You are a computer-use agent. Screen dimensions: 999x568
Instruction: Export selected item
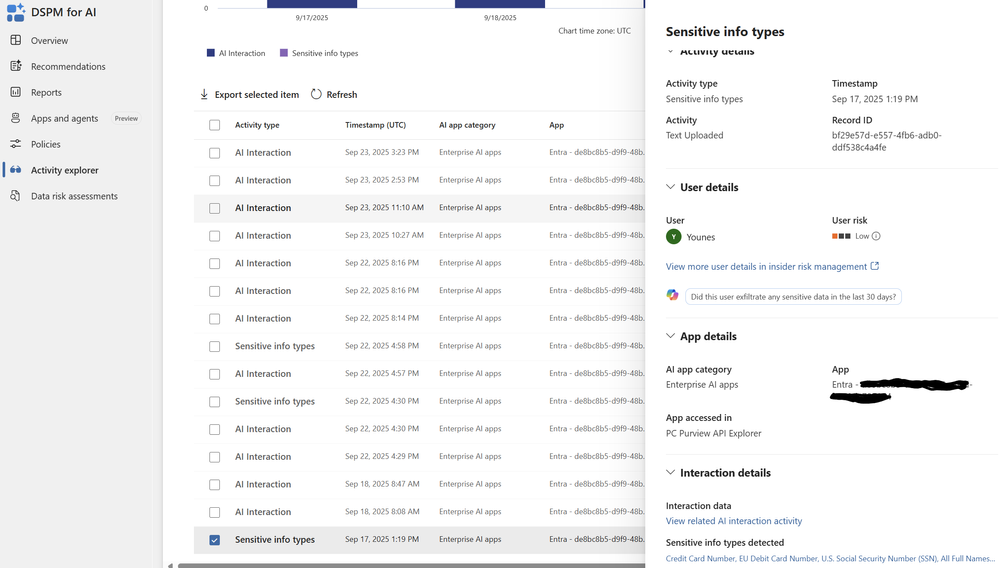[256, 94]
